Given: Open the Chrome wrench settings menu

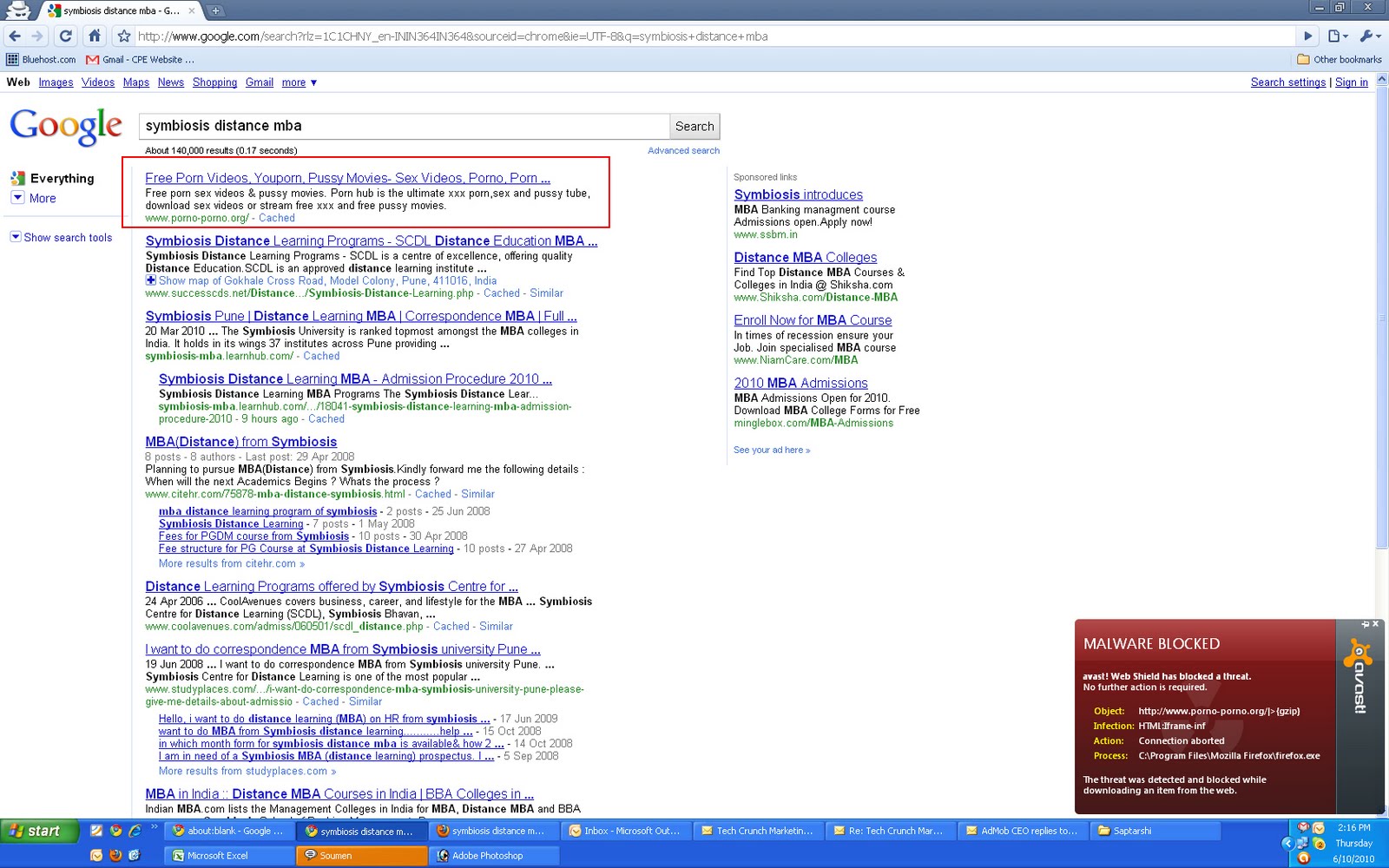Looking at the screenshot, I should pyautogui.click(x=1369, y=36).
